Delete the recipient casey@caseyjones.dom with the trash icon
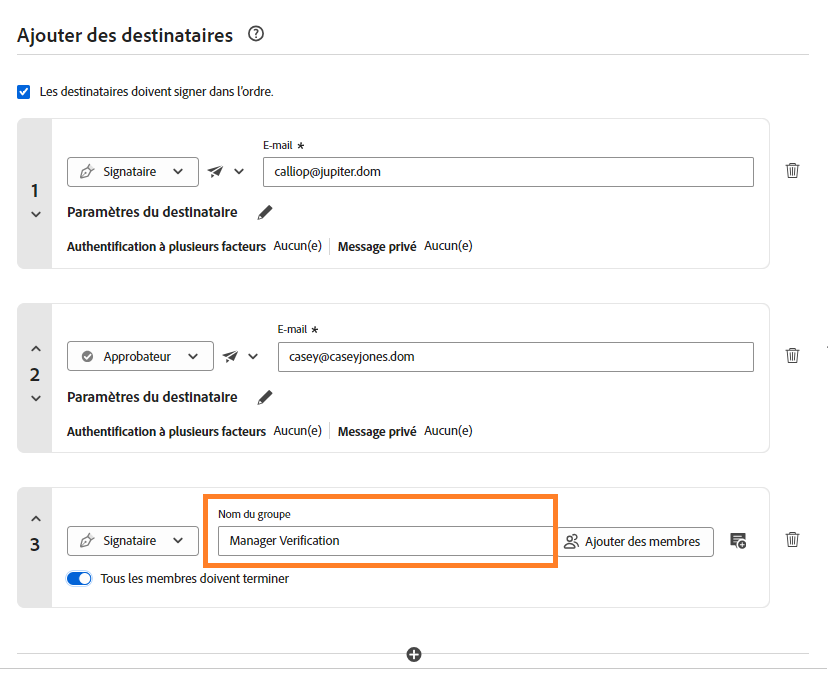This screenshot has width=830, height=688. 792,356
